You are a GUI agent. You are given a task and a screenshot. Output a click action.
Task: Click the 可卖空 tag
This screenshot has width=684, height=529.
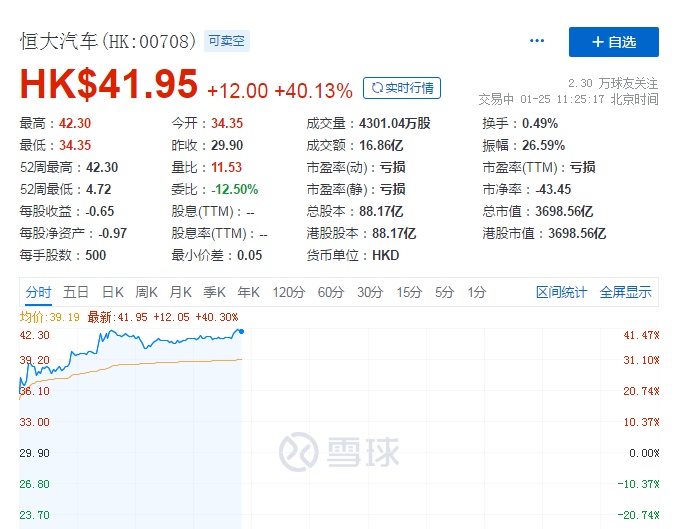point(226,41)
